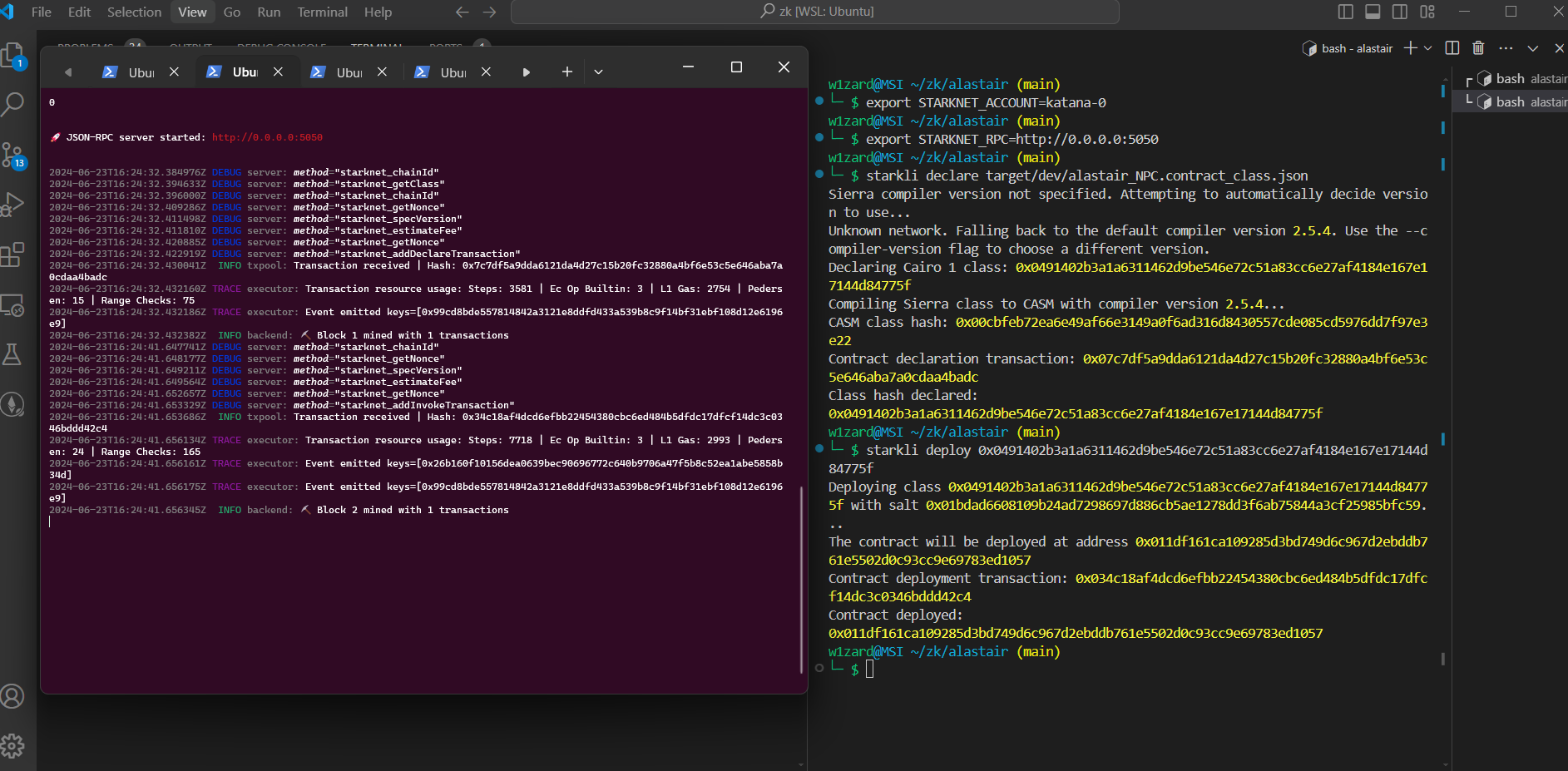Click 'JSON-RPC server started:' text

coord(135,137)
